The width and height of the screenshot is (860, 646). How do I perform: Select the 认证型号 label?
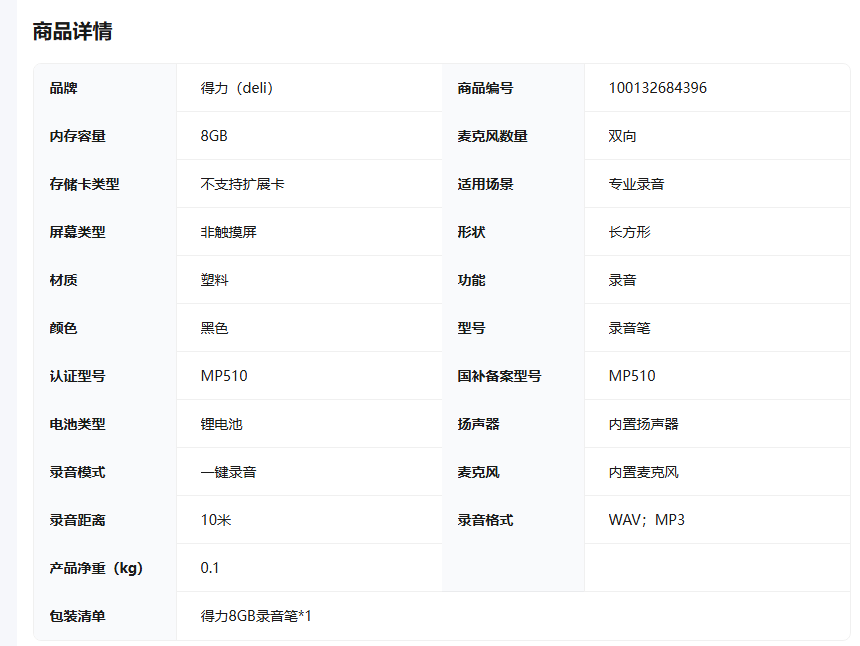(77, 376)
